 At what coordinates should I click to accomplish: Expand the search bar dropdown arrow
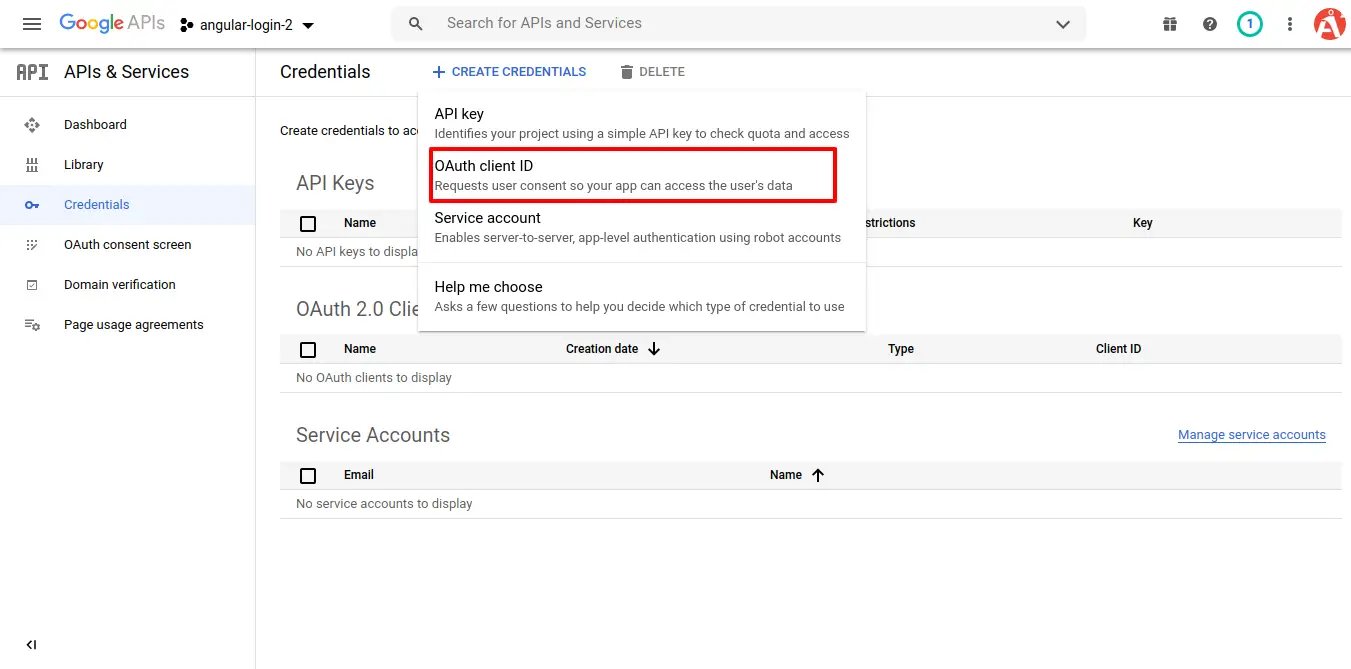click(1063, 24)
